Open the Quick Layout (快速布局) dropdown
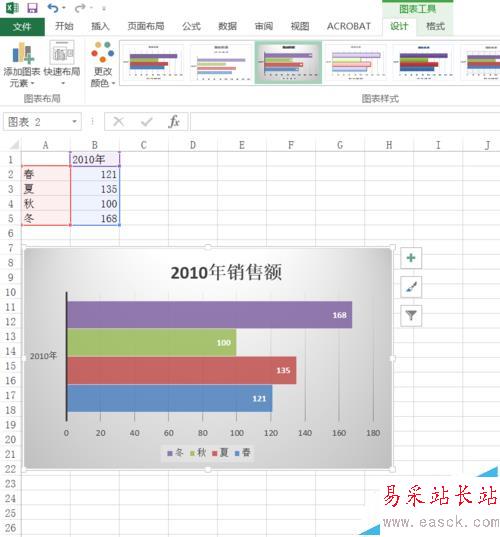The width and height of the screenshot is (500, 537). (62, 64)
